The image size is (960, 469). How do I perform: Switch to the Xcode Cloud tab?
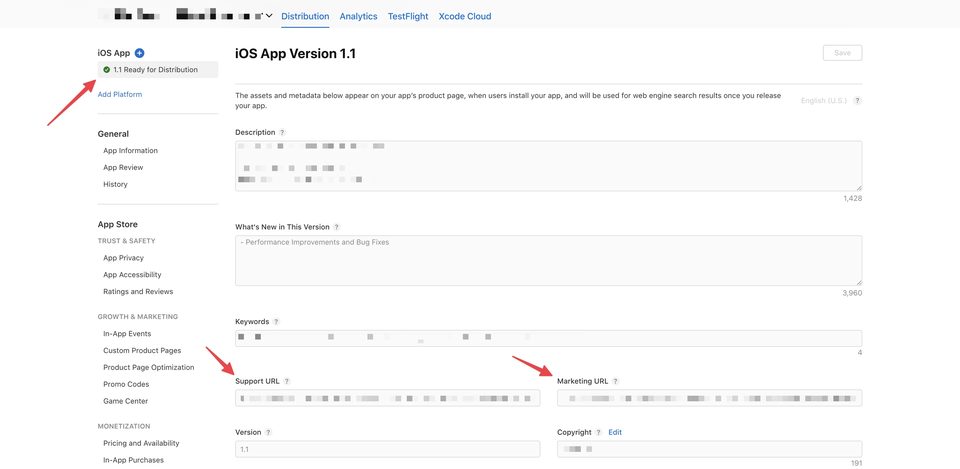click(465, 17)
